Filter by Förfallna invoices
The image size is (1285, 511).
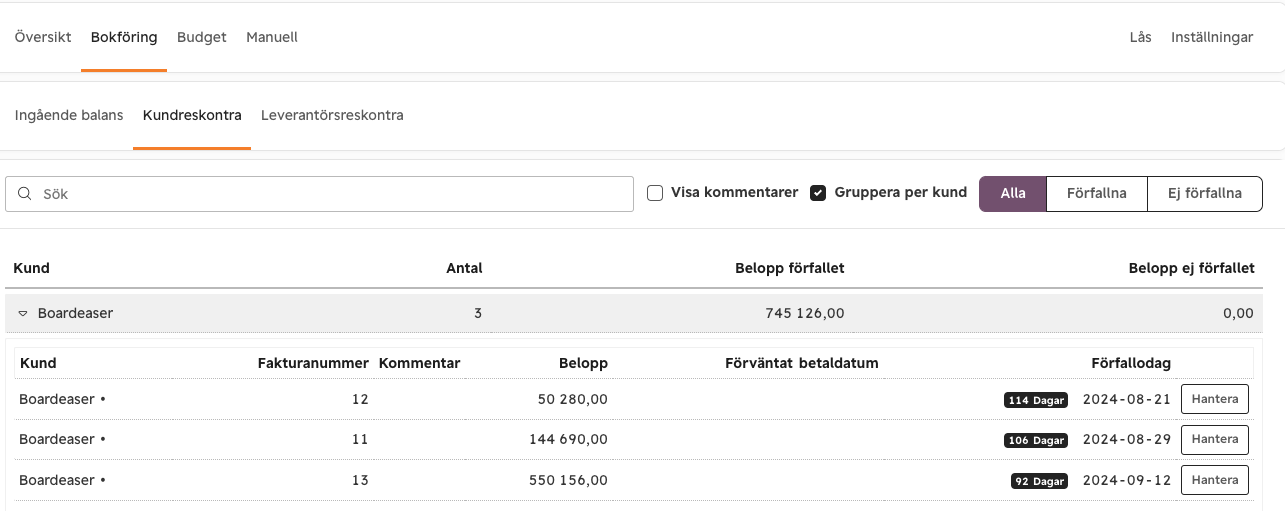pyautogui.click(x=1097, y=194)
